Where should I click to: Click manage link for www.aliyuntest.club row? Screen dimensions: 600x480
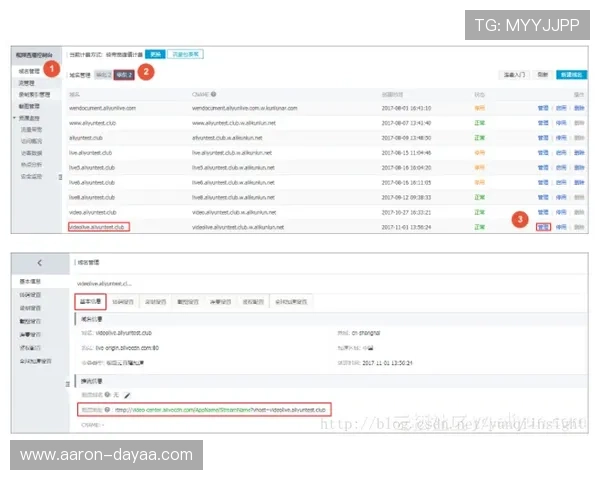(x=543, y=123)
